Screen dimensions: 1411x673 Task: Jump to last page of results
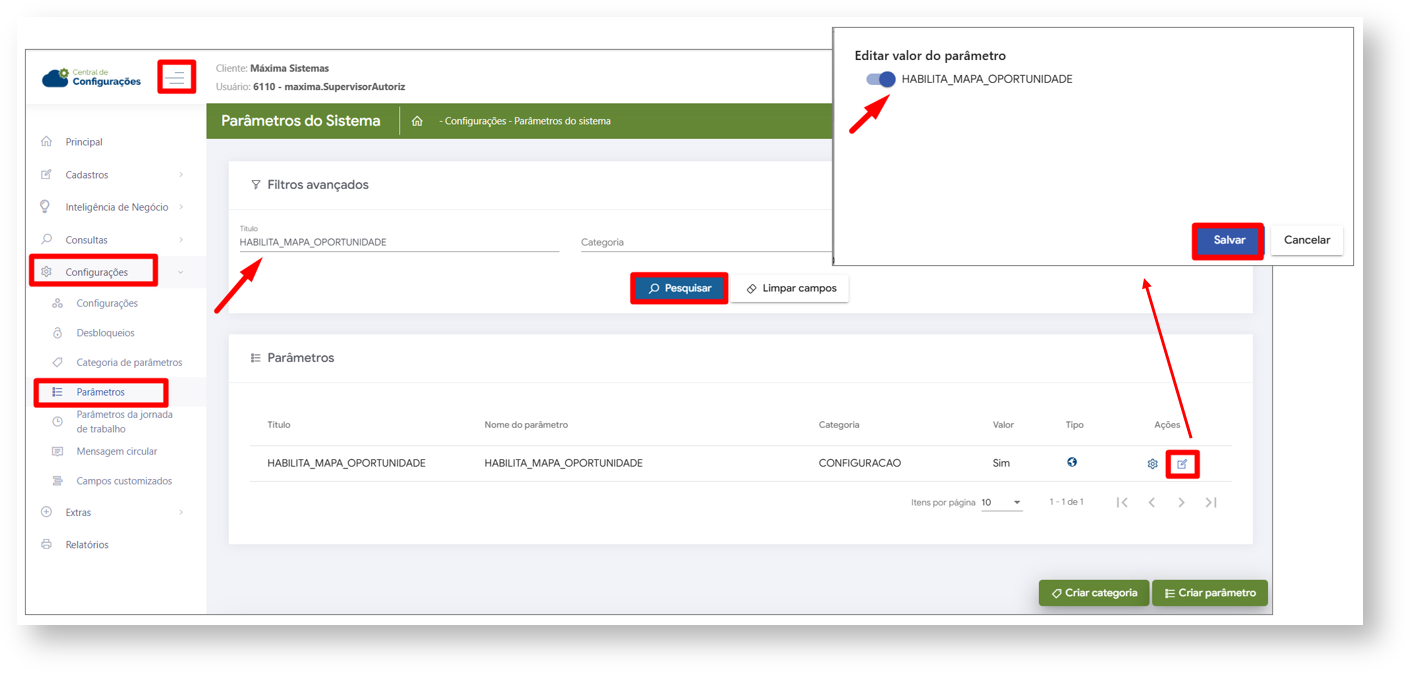1211,502
